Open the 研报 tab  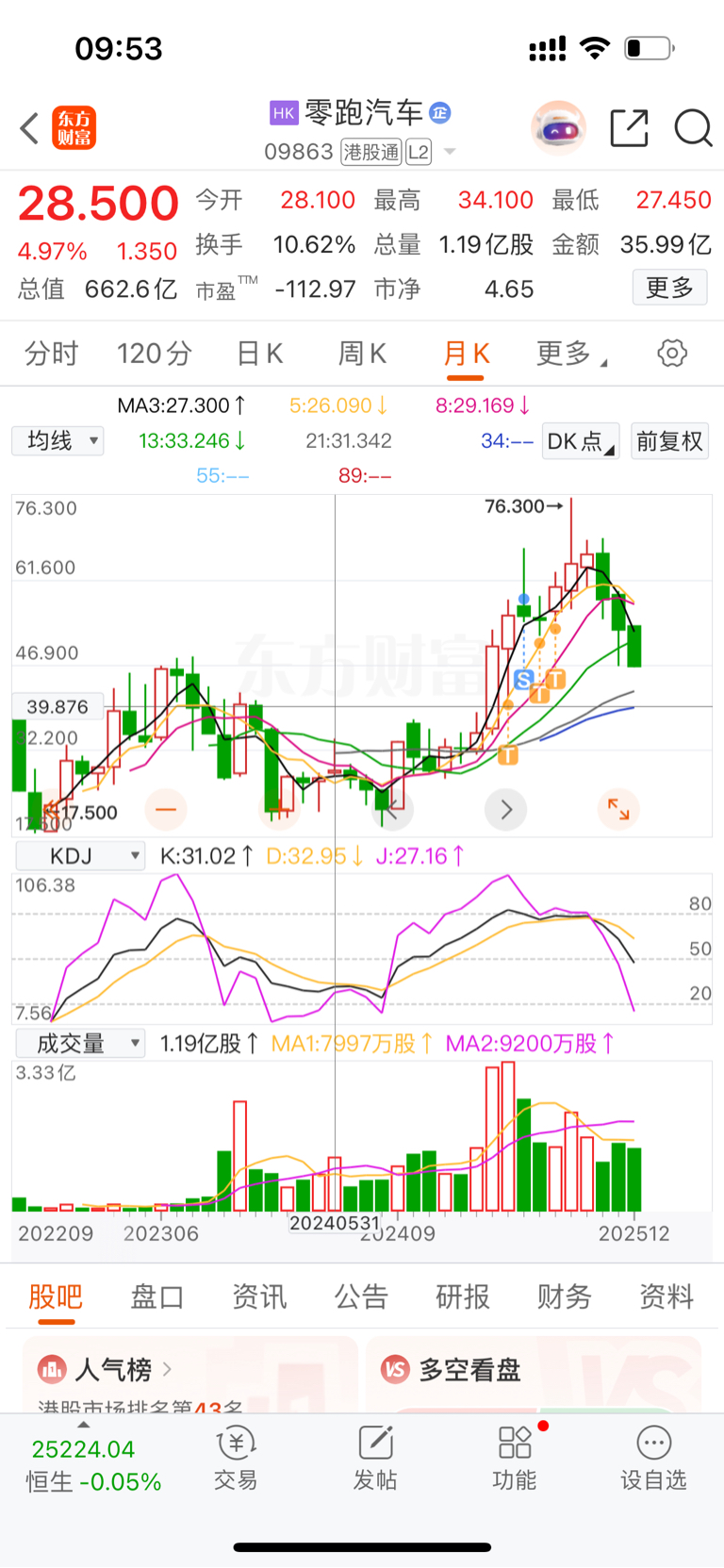463,1296
